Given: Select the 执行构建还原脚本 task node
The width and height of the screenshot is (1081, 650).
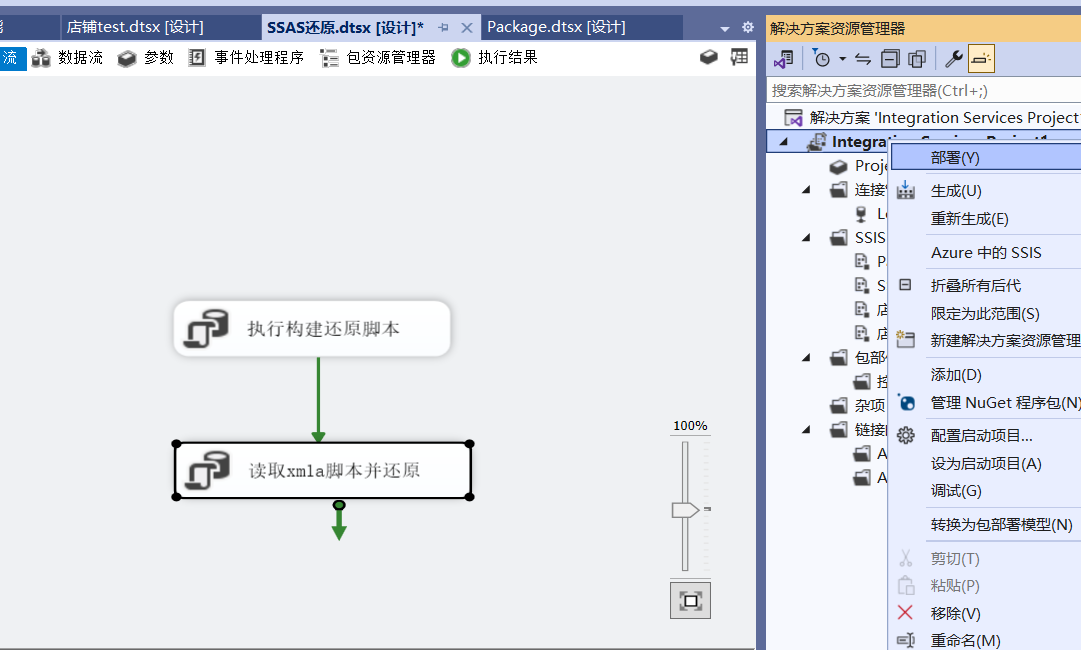Looking at the screenshot, I should [312, 329].
